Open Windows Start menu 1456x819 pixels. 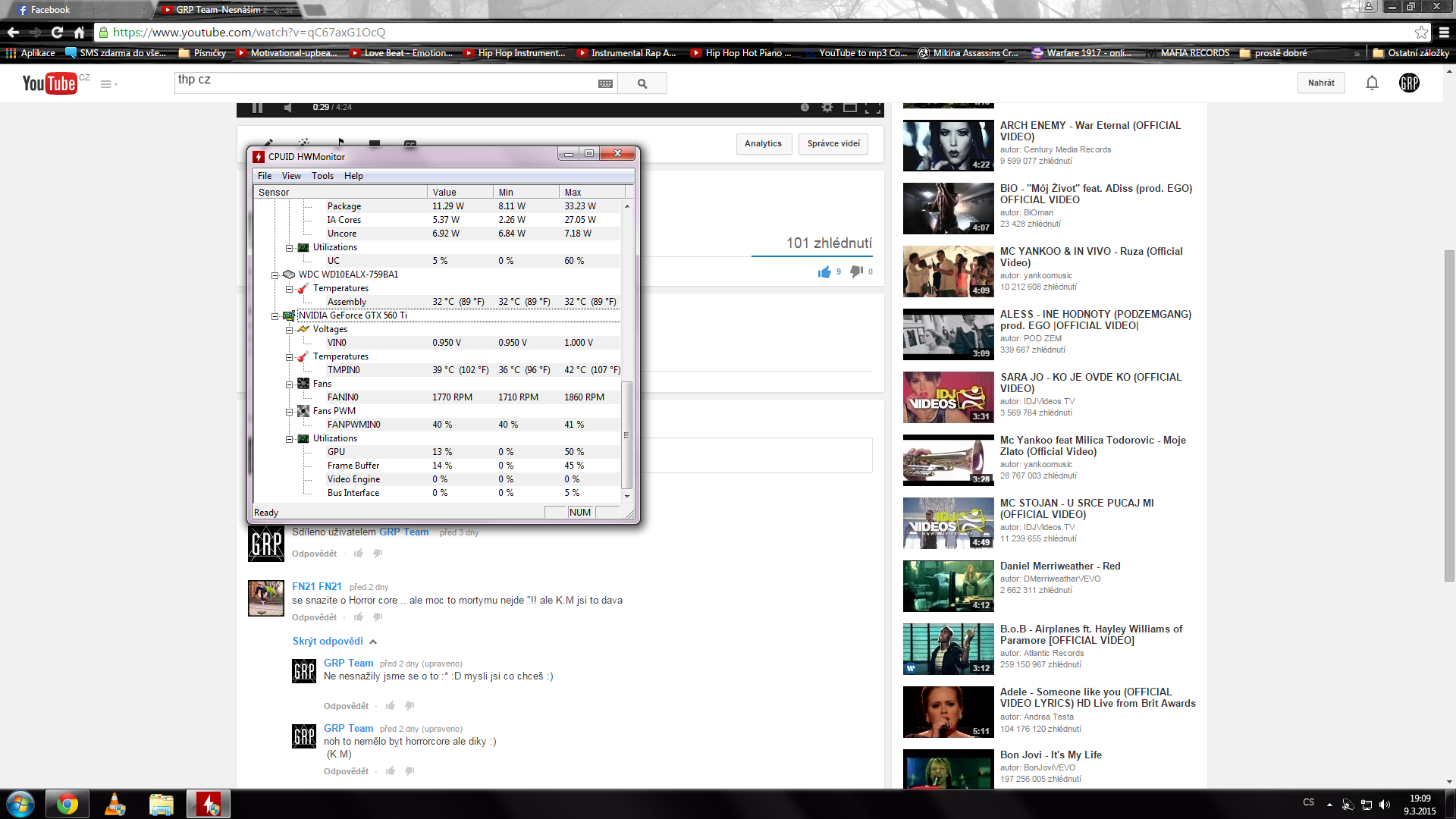(x=20, y=804)
